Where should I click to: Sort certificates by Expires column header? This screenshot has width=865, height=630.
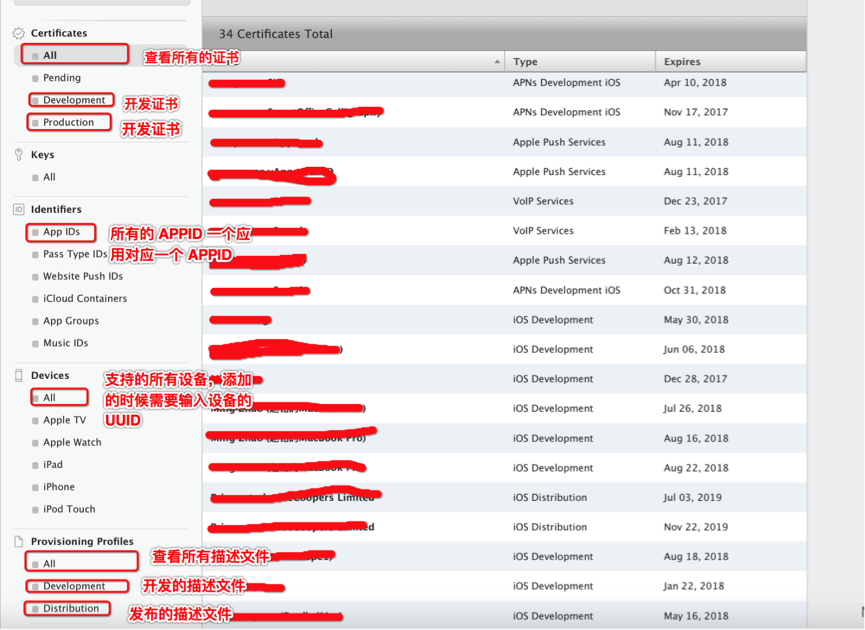(x=682, y=62)
